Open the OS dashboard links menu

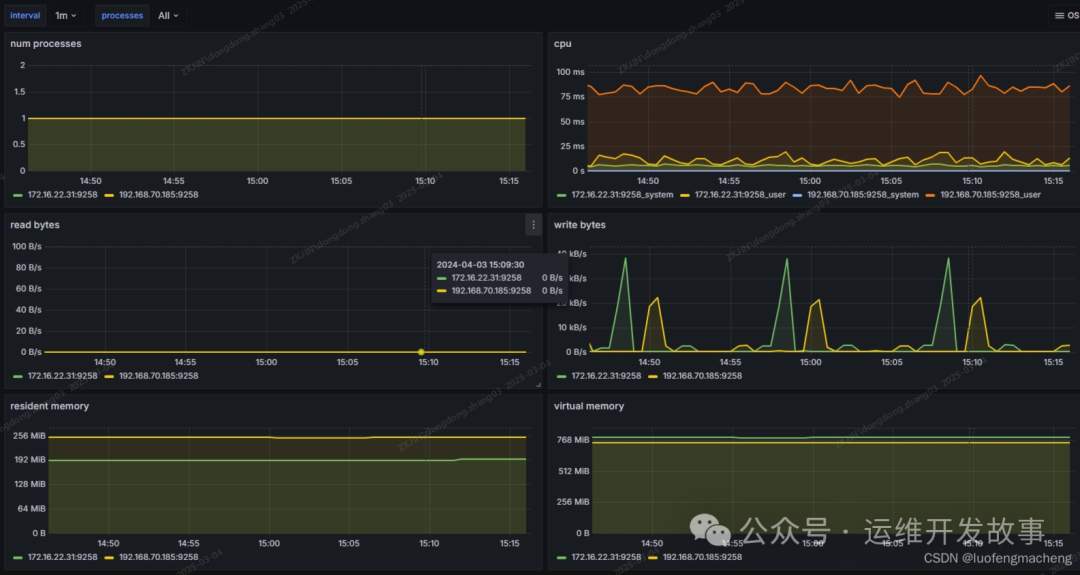tap(1066, 15)
